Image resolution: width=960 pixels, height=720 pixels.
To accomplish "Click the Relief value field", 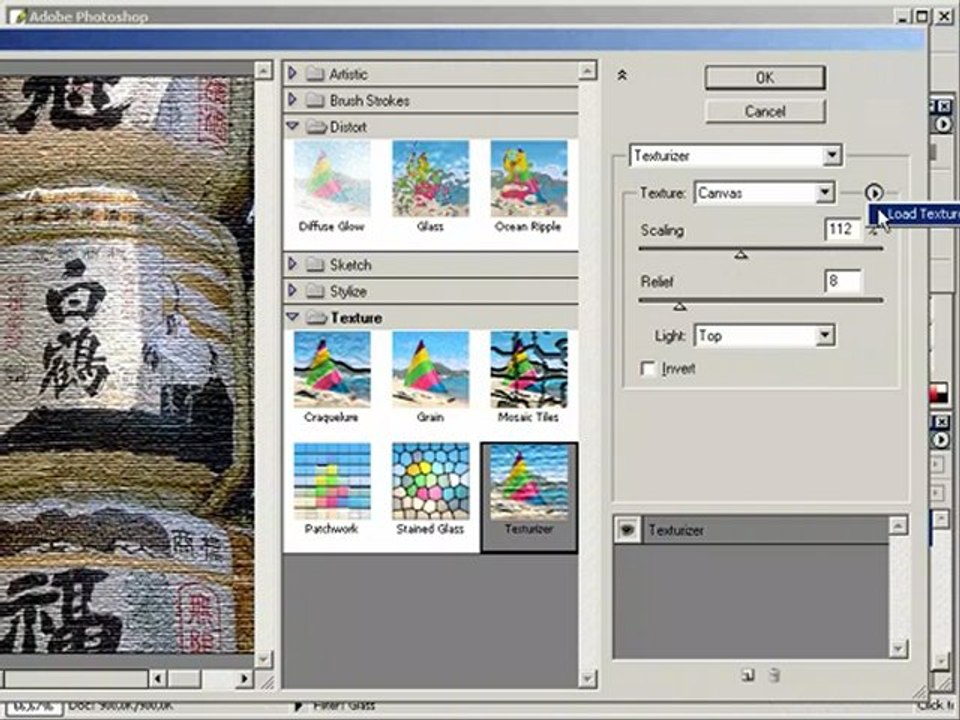I will pyautogui.click(x=842, y=281).
